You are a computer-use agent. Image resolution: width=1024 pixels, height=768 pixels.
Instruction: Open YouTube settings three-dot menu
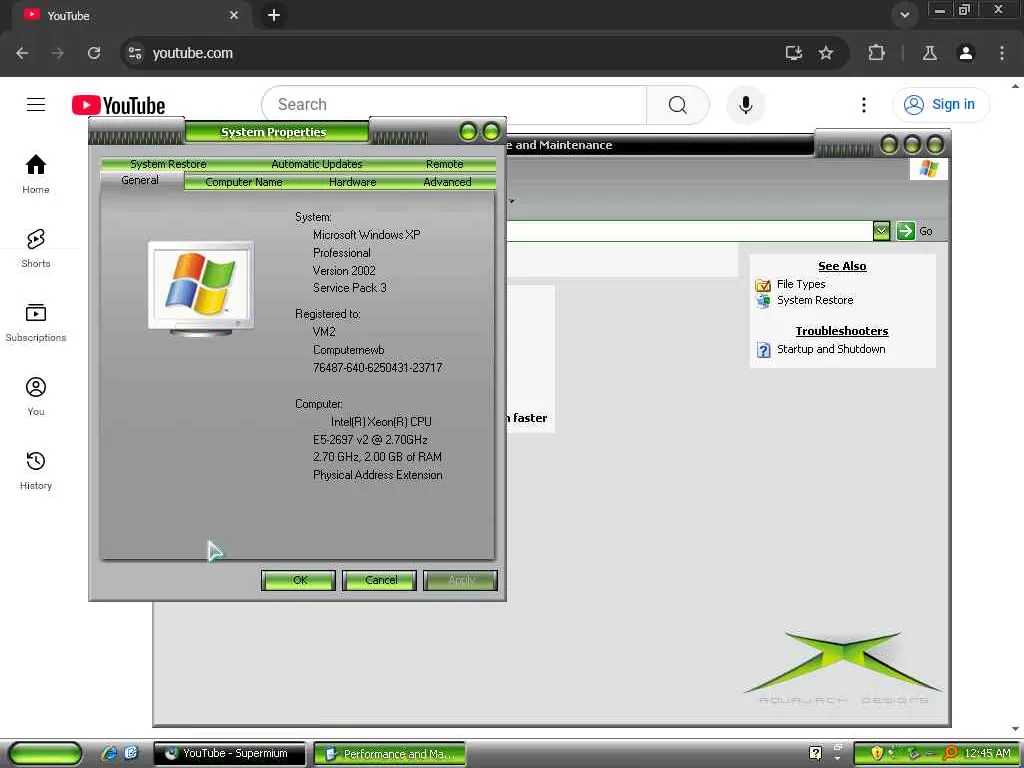pos(863,104)
